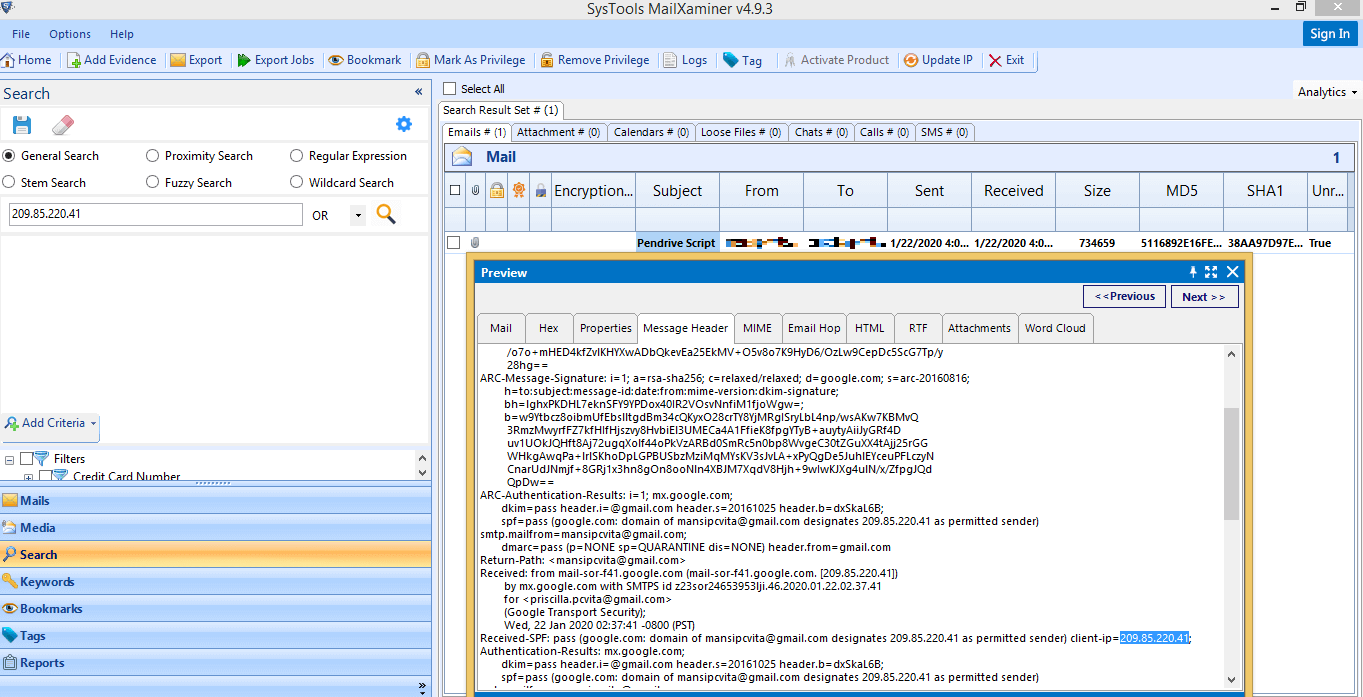
Task: Open Logs from toolbar
Action: 684,60
